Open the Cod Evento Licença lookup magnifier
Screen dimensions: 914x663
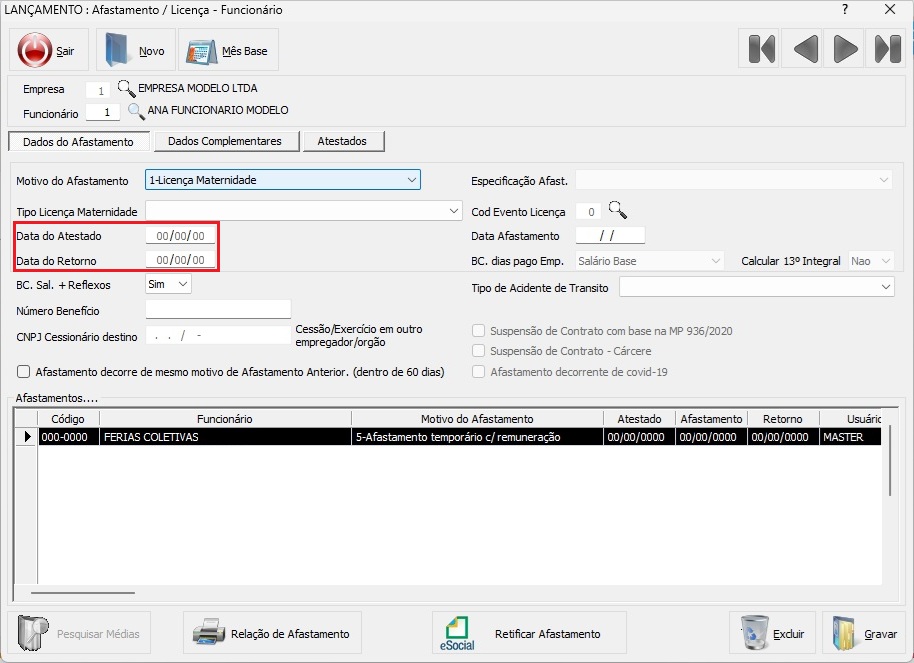[618, 211]
